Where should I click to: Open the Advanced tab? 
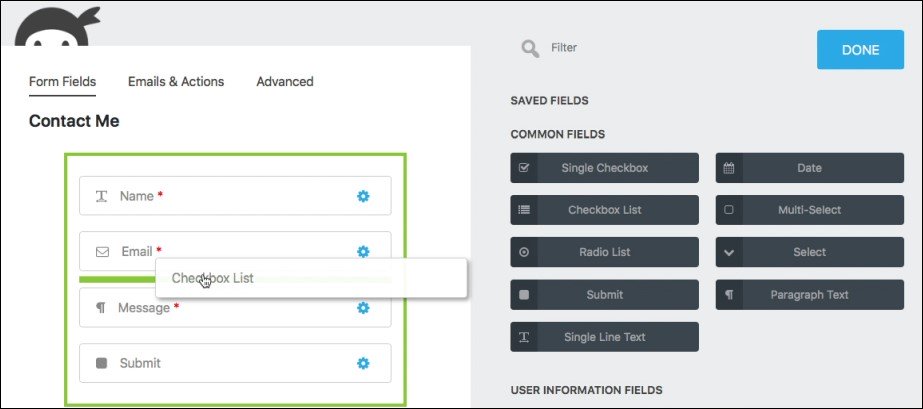[284, 82]
